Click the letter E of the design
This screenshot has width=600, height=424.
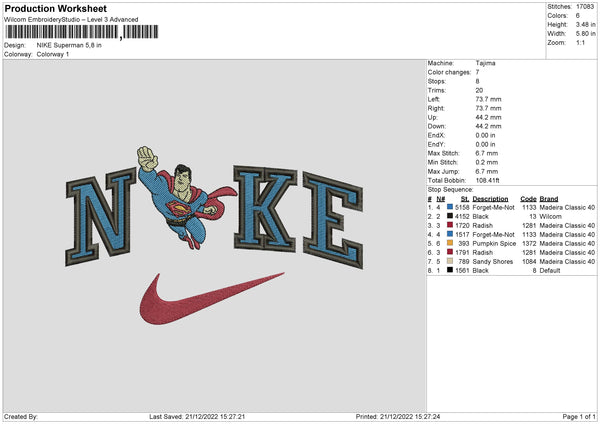tap(333, 221)
